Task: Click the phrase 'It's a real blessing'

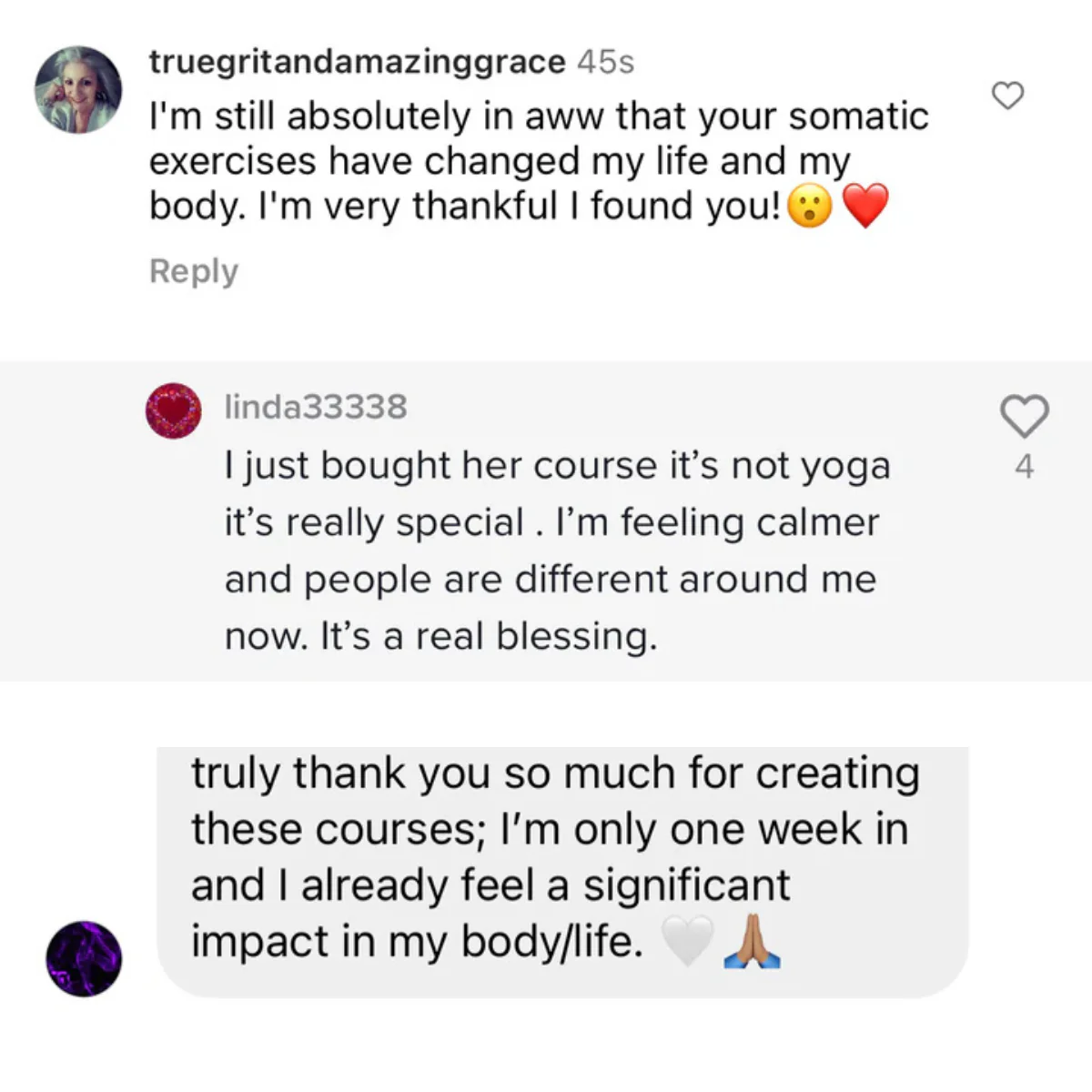Action: click(x=489, y=636)
